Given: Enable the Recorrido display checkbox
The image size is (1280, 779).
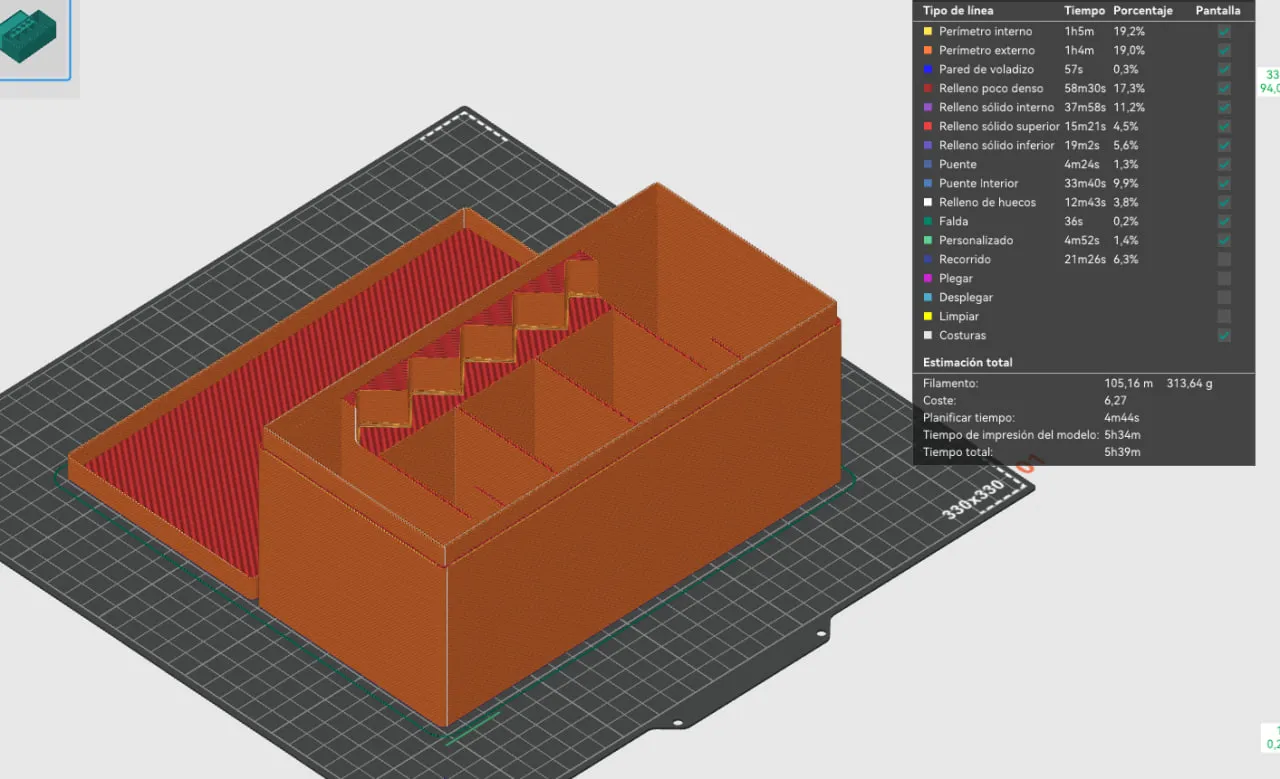Looking at the screenshot, I should [x=1223, y=258].
